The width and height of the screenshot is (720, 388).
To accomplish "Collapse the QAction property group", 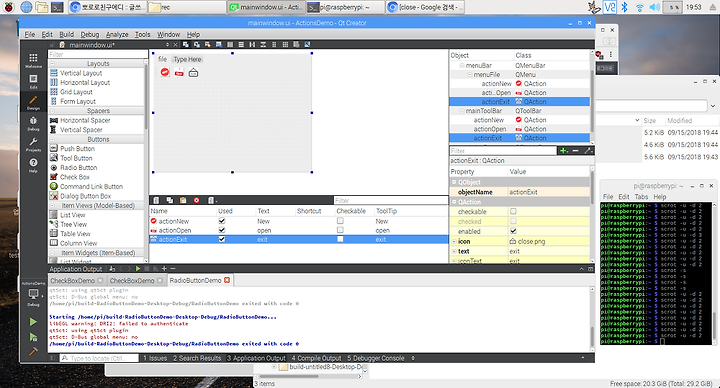I will coord(454,202).
